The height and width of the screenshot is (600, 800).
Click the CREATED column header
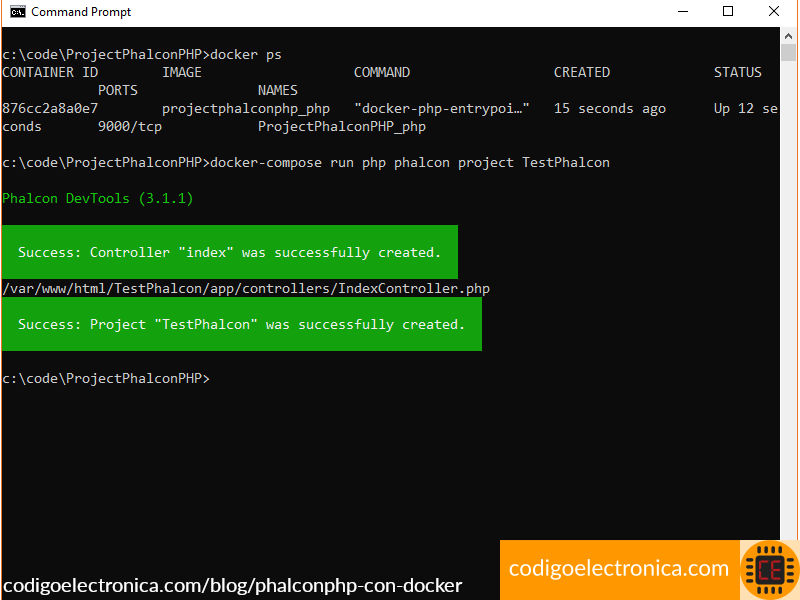click(582, 72)
